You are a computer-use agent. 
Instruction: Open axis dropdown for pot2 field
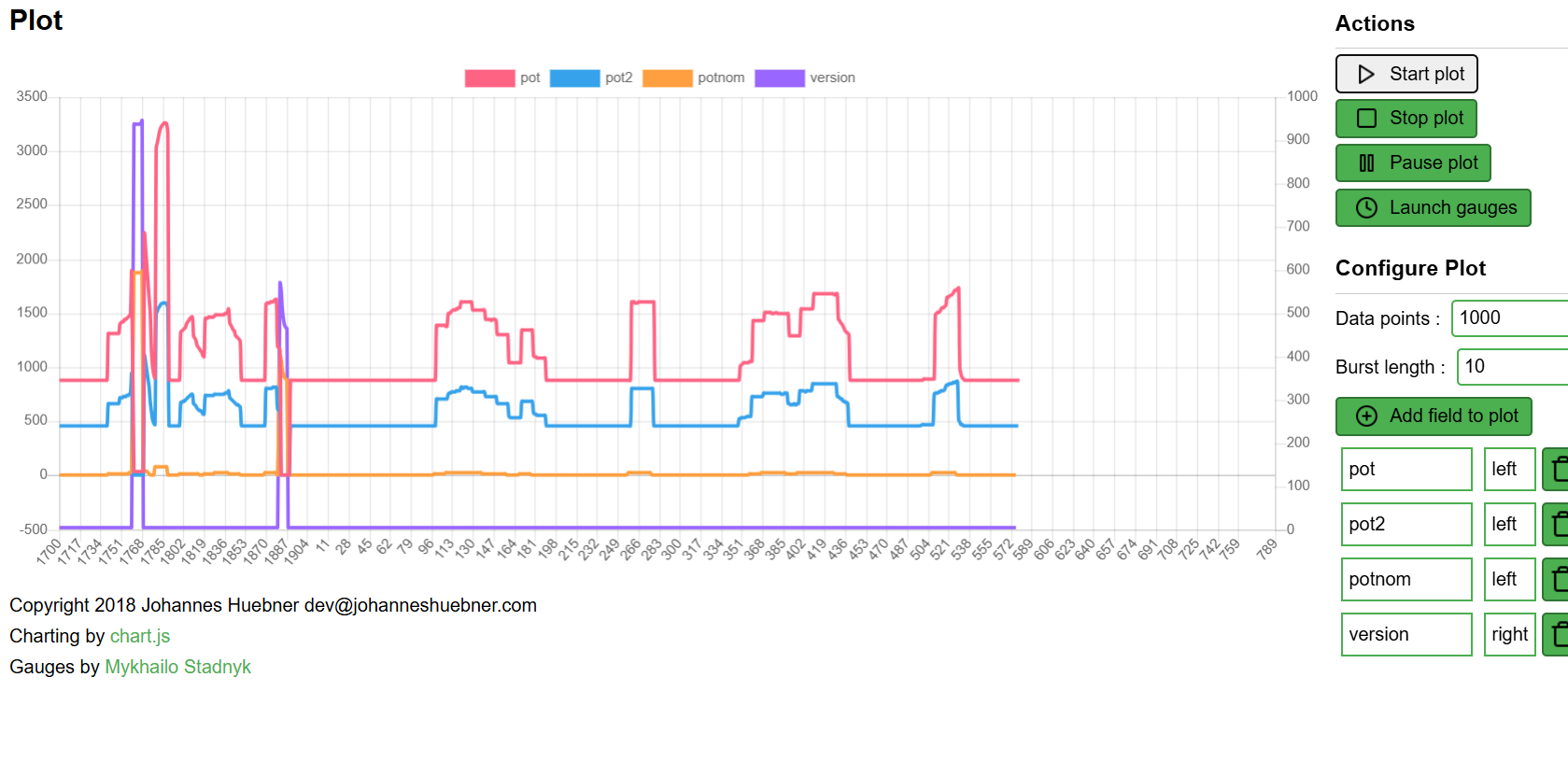tap(1509, 524)
